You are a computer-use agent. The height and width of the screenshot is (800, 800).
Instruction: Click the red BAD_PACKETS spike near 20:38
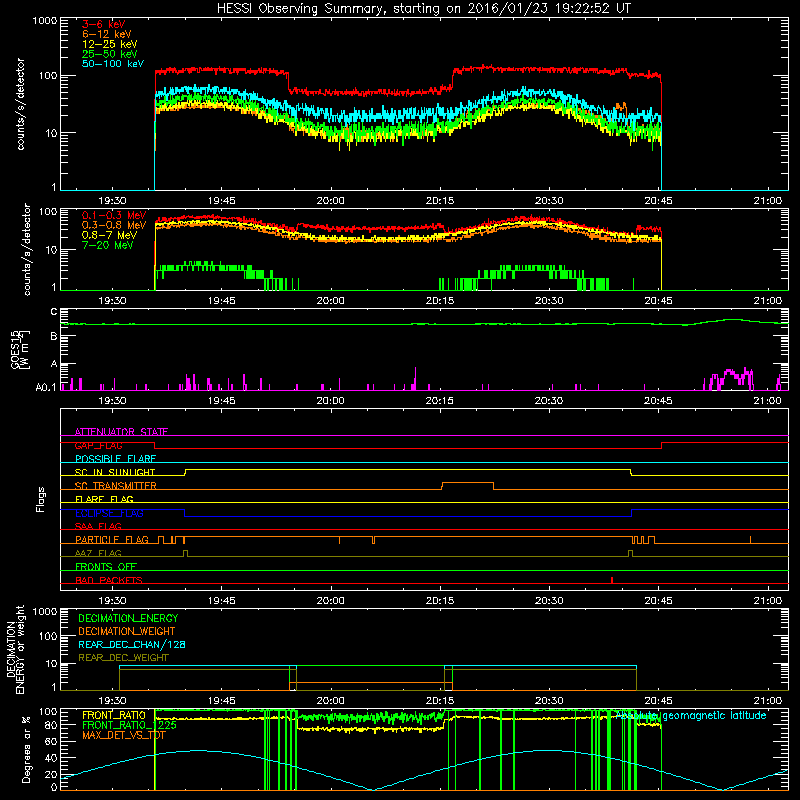pos(612,580)
